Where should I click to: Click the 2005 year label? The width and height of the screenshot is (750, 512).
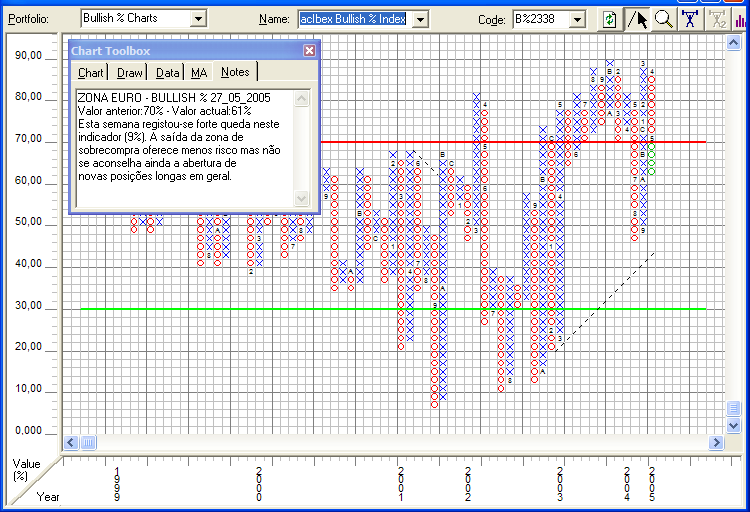[x=651, y=484]
